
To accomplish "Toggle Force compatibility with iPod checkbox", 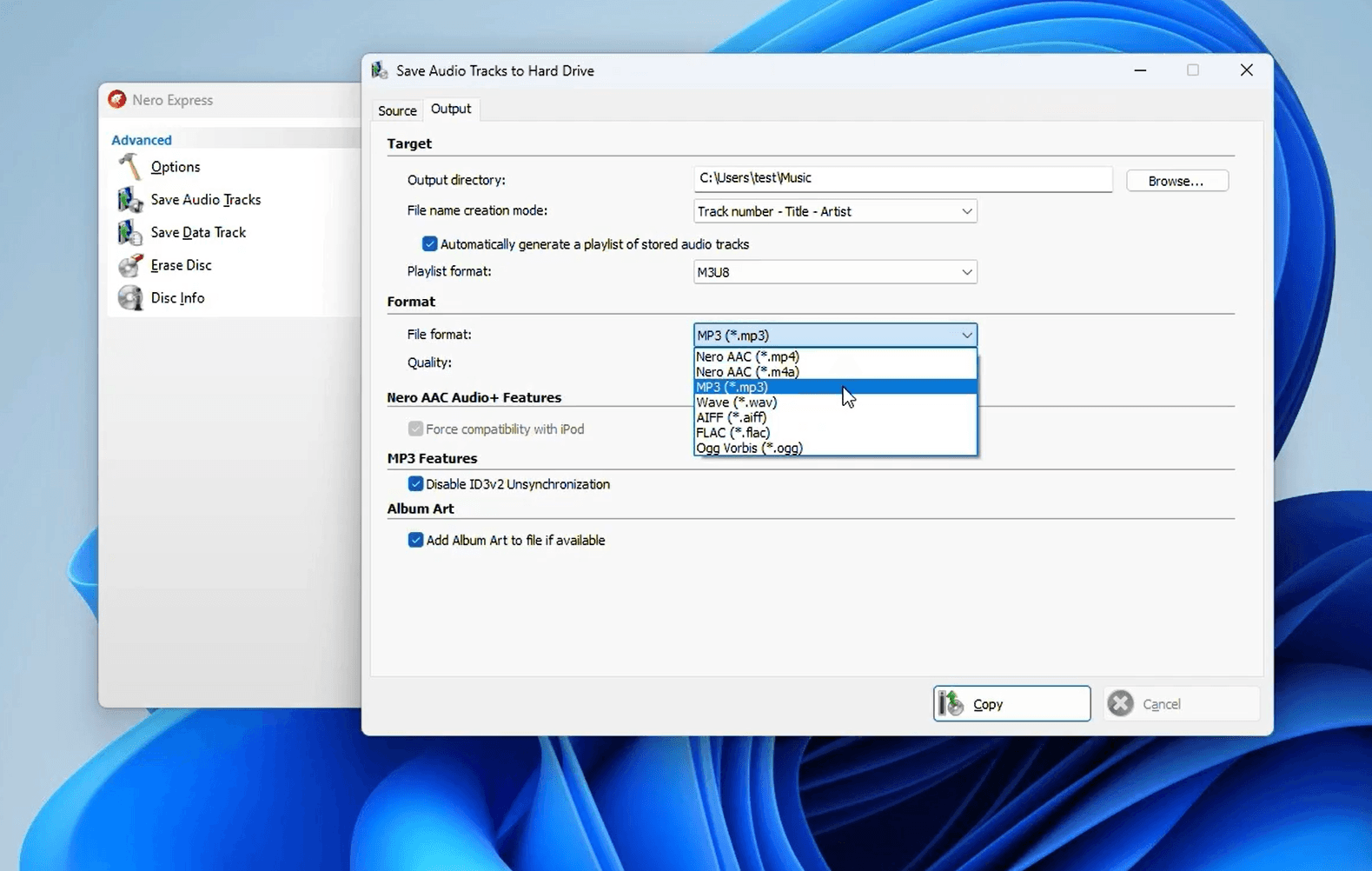I will pyautogui.click(x=415, y=429).
